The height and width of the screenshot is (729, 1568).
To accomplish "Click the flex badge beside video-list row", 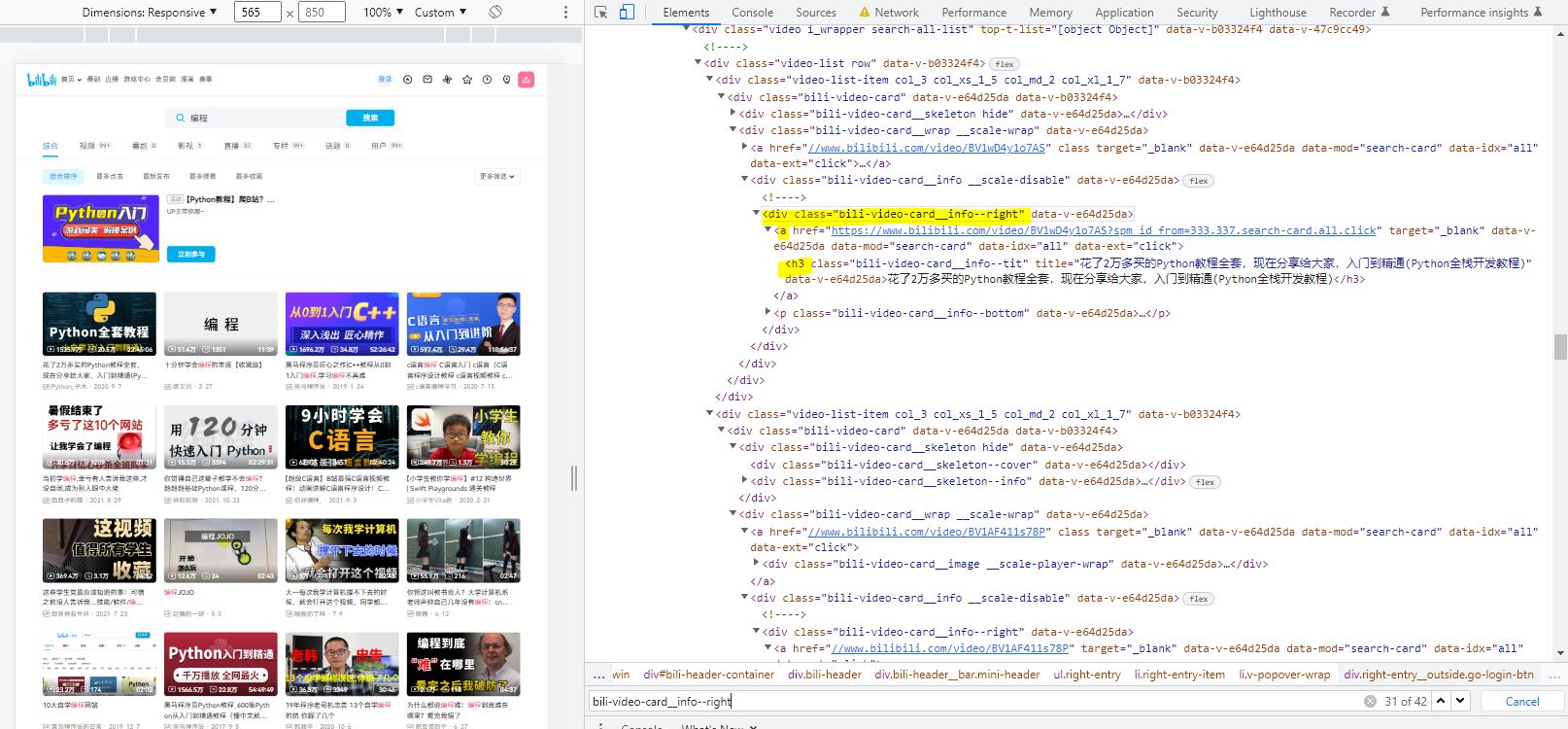I will click(x=1005, y=64).
